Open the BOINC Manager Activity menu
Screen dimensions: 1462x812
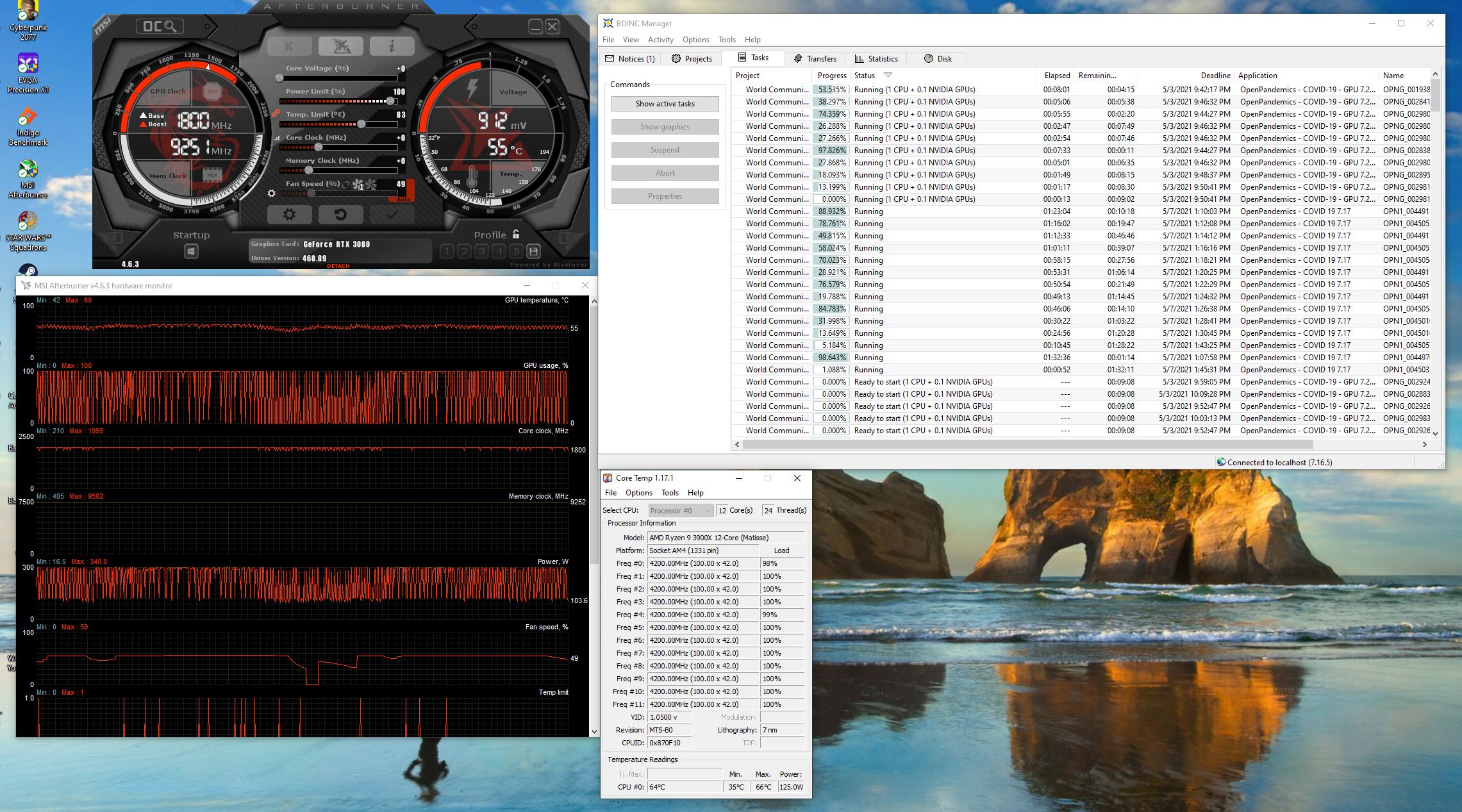[x=660, y=40]
